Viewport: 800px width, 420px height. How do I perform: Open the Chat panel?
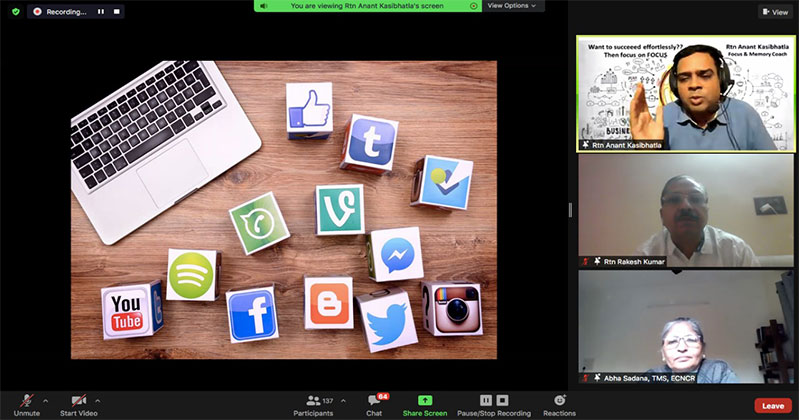click(x=374, y=401)
